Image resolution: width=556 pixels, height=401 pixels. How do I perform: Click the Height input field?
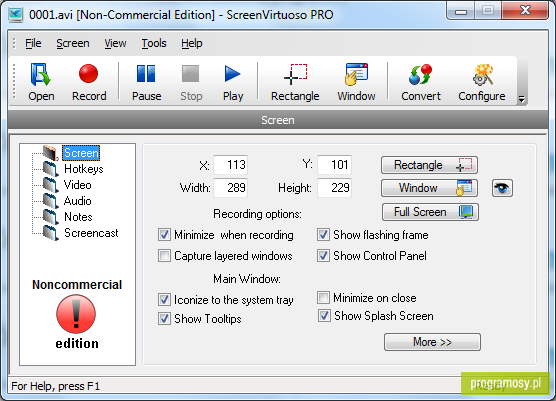click(334, 188)
